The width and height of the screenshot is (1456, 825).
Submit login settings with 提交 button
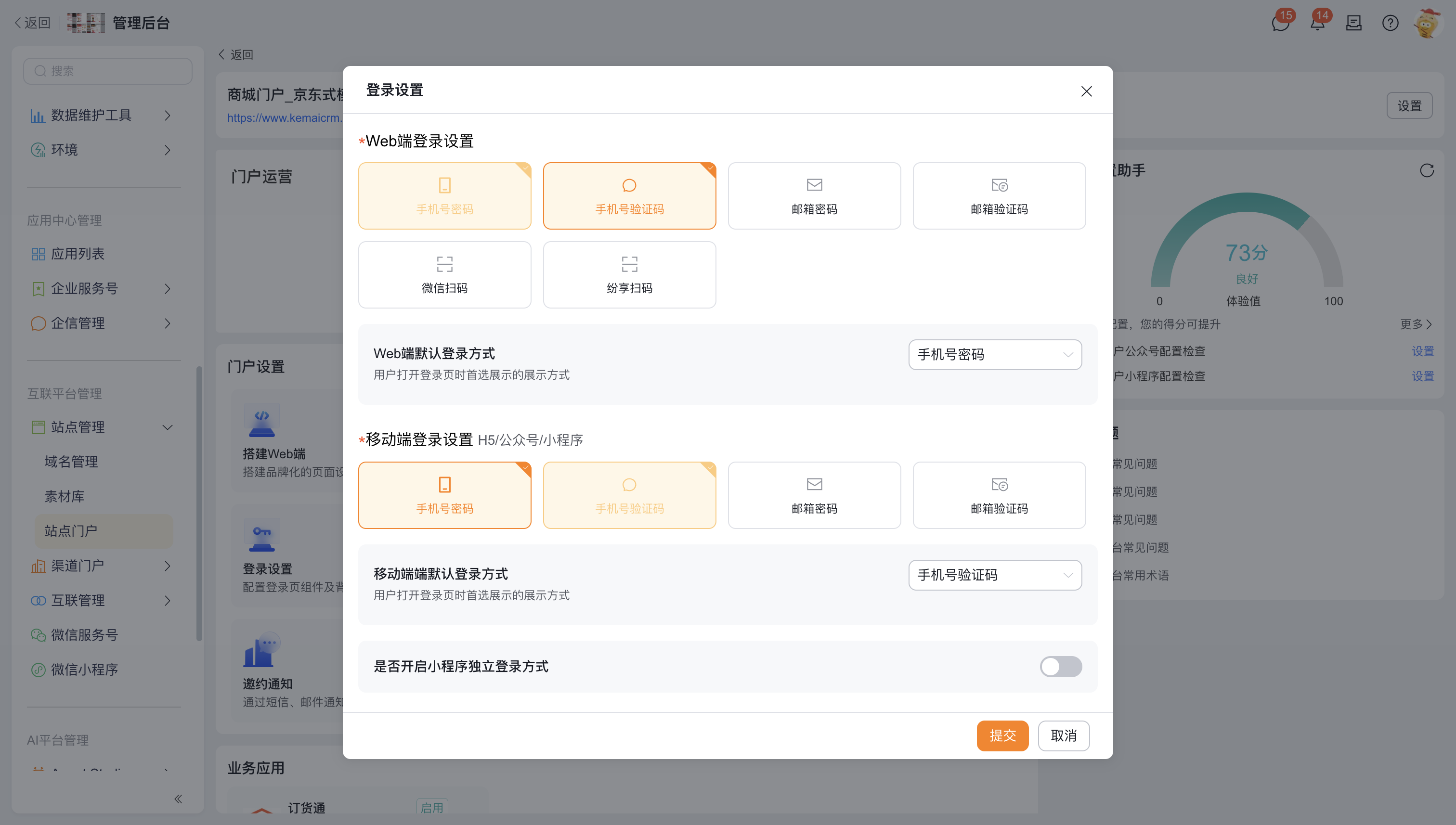coord(1002,736)
